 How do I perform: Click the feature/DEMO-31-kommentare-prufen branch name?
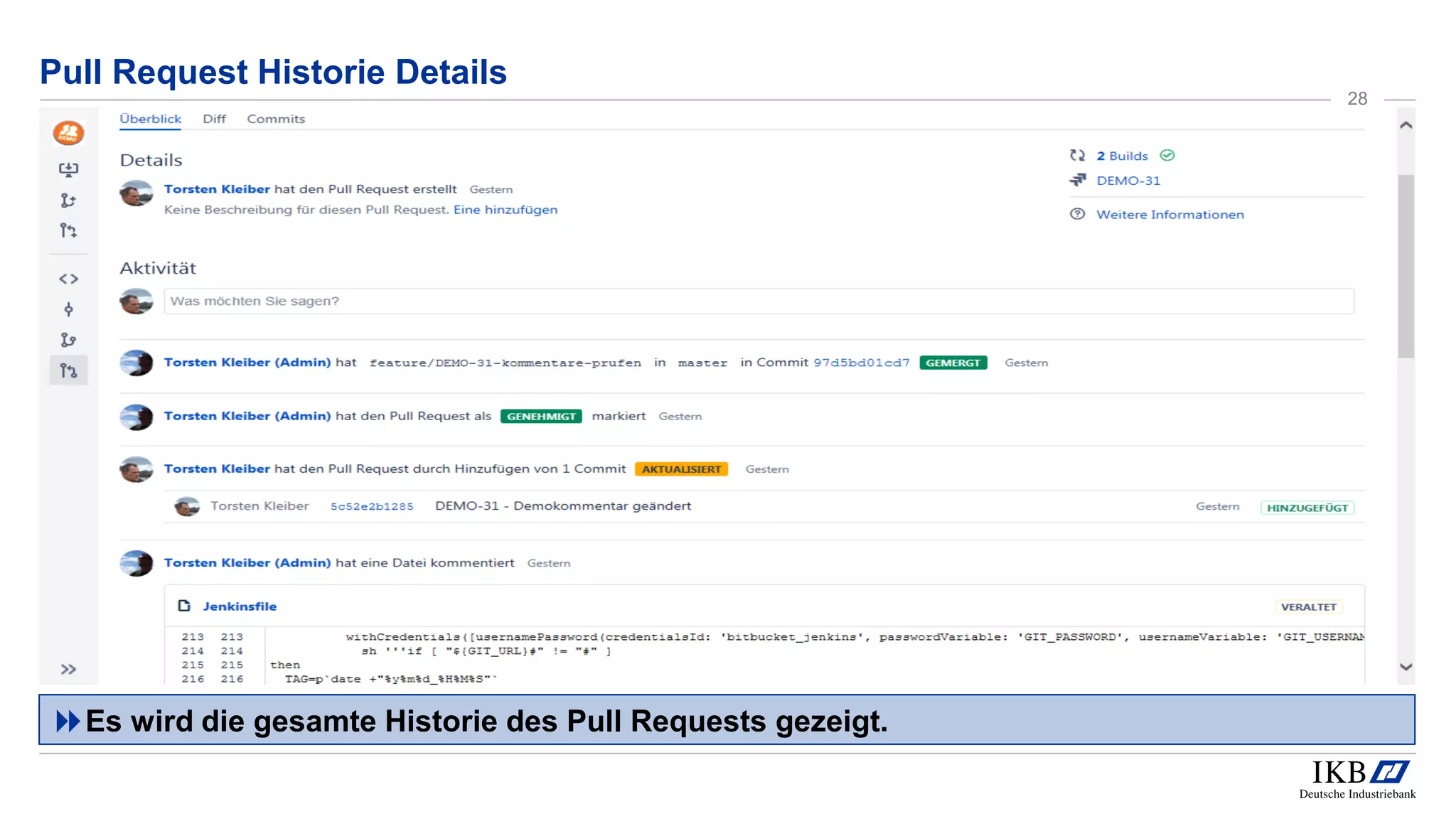505,363
